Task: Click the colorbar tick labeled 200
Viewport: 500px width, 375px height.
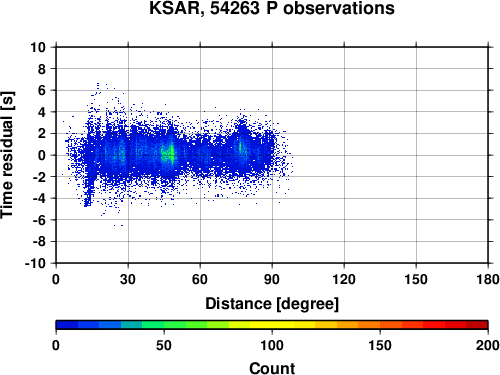Action: (x=487, y=345)
